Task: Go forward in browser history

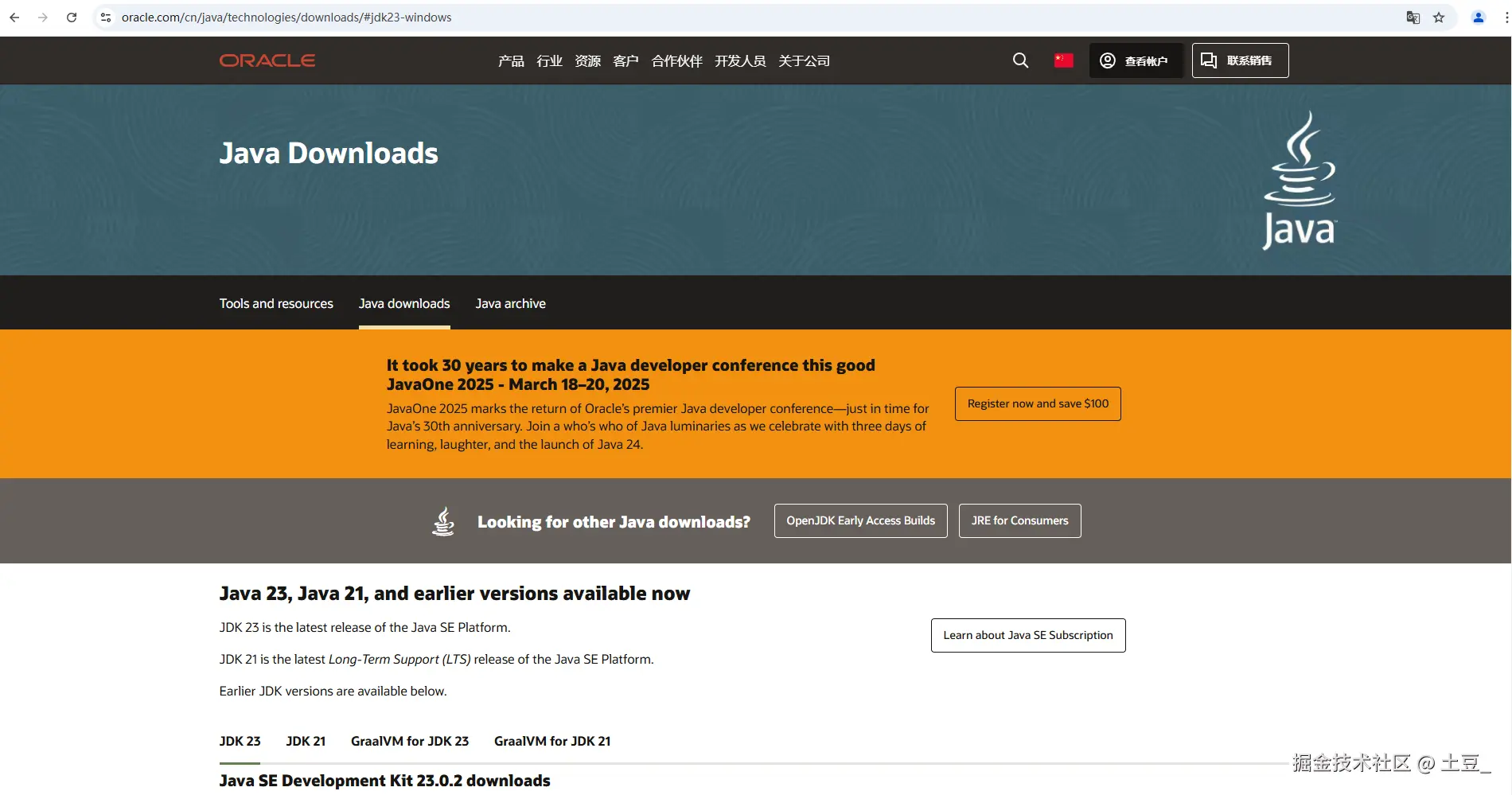Action: (43, 18)
